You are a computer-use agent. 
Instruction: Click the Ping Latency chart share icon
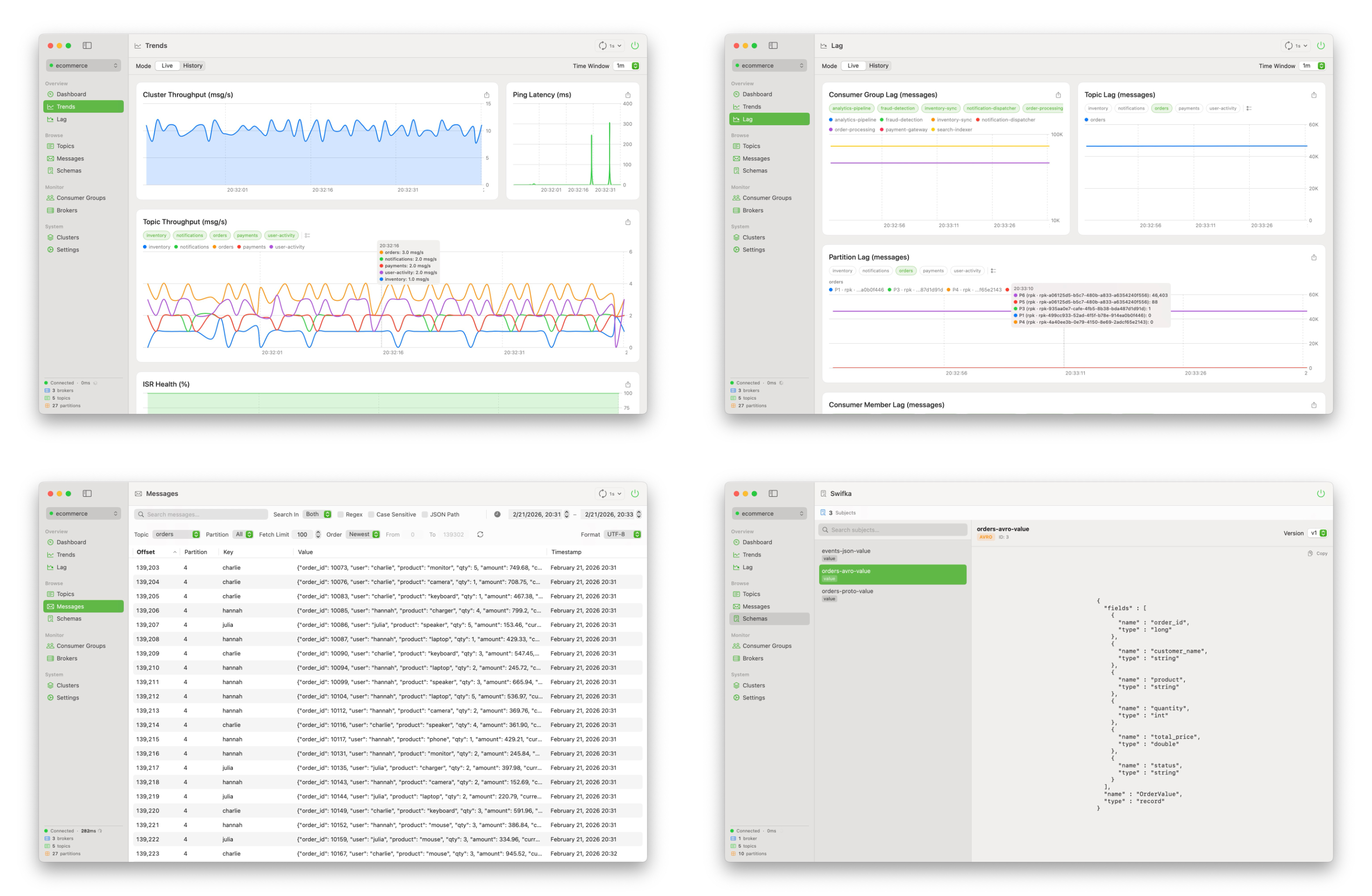[628, 95]
